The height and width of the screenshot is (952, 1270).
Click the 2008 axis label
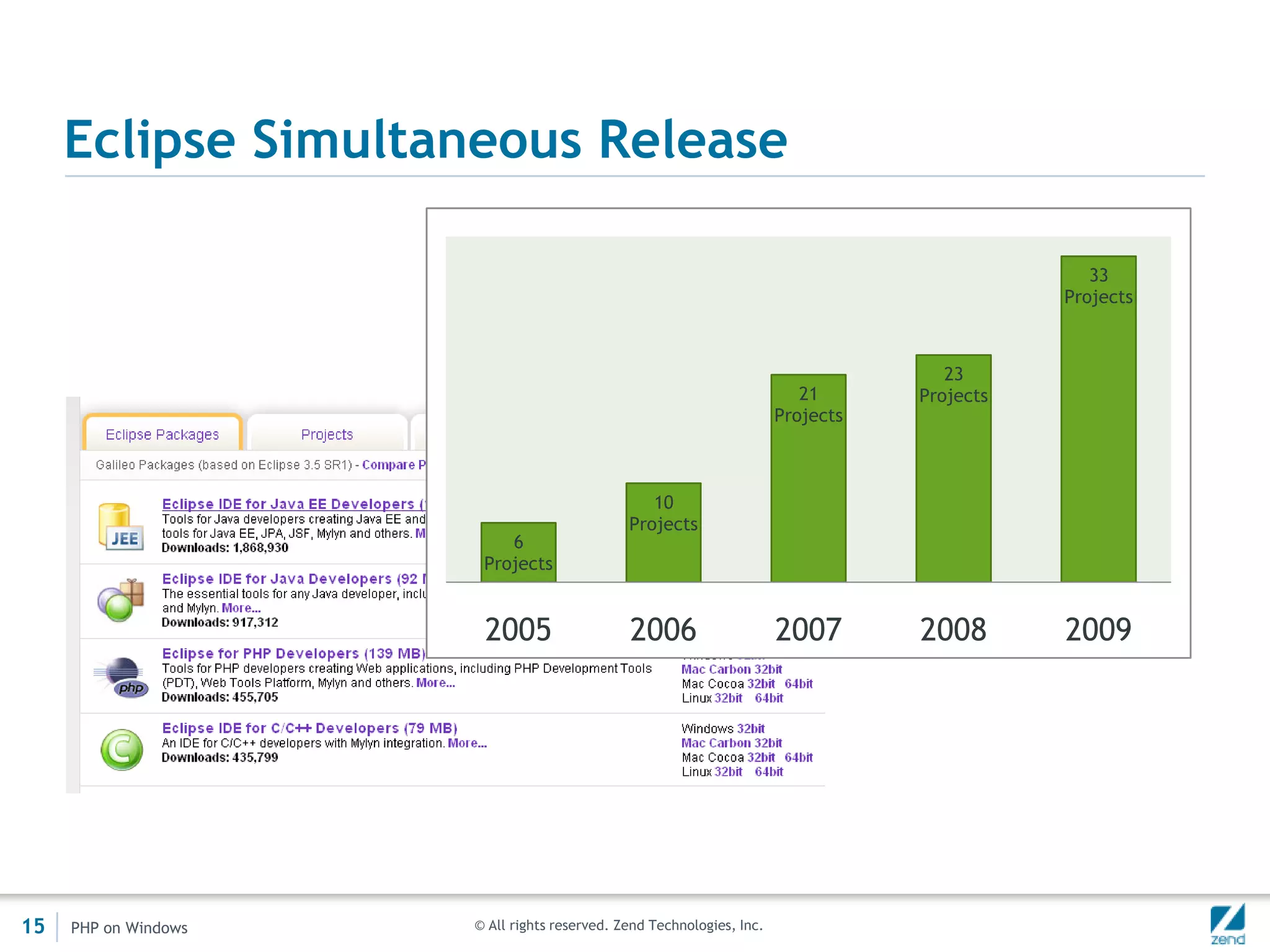point(954,630)
